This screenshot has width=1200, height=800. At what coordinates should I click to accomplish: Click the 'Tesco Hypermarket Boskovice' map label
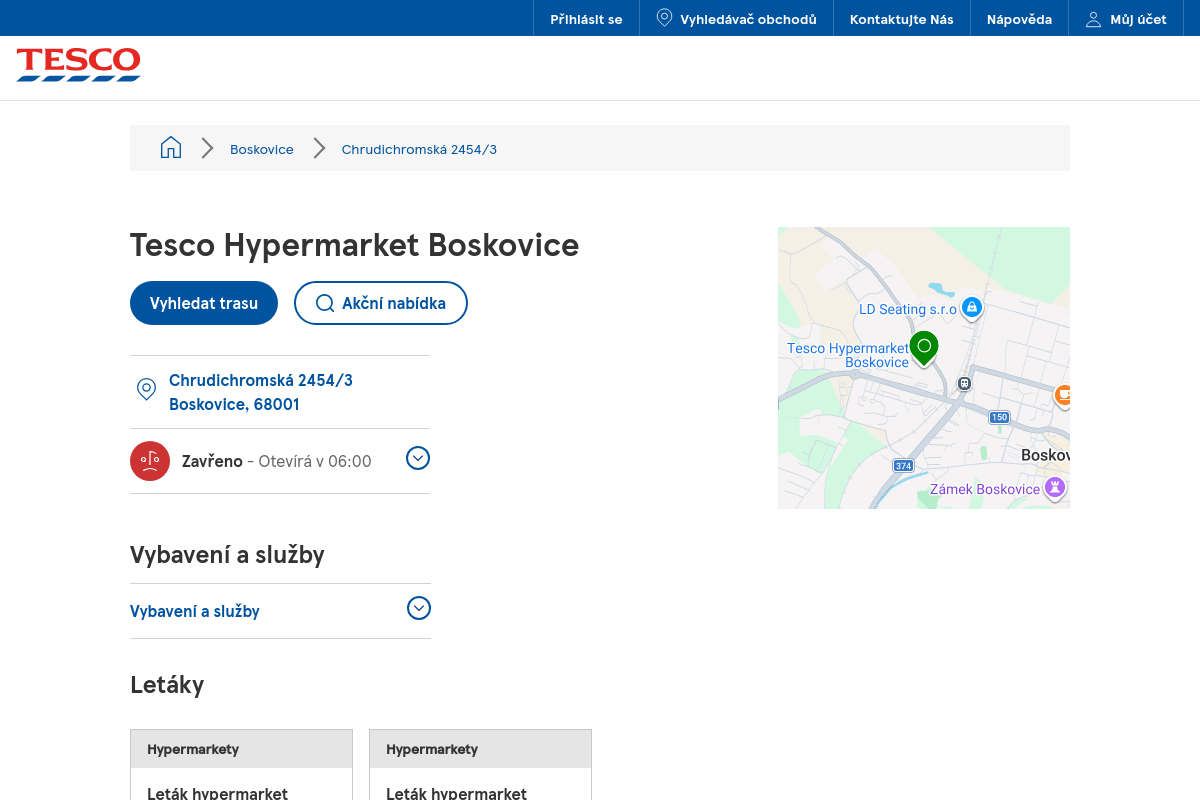coord(848,355)
